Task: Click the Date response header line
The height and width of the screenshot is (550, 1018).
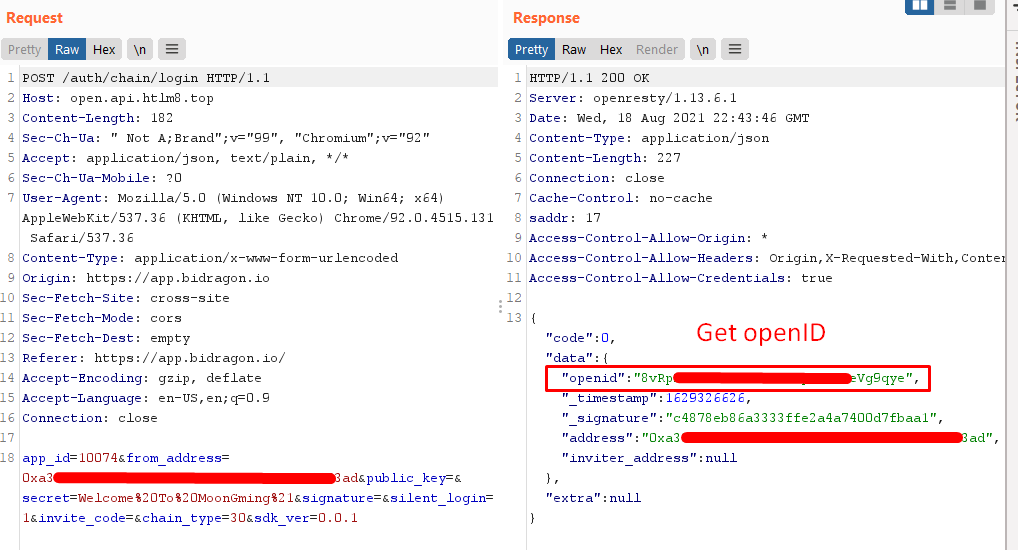Action: [669, 118]
